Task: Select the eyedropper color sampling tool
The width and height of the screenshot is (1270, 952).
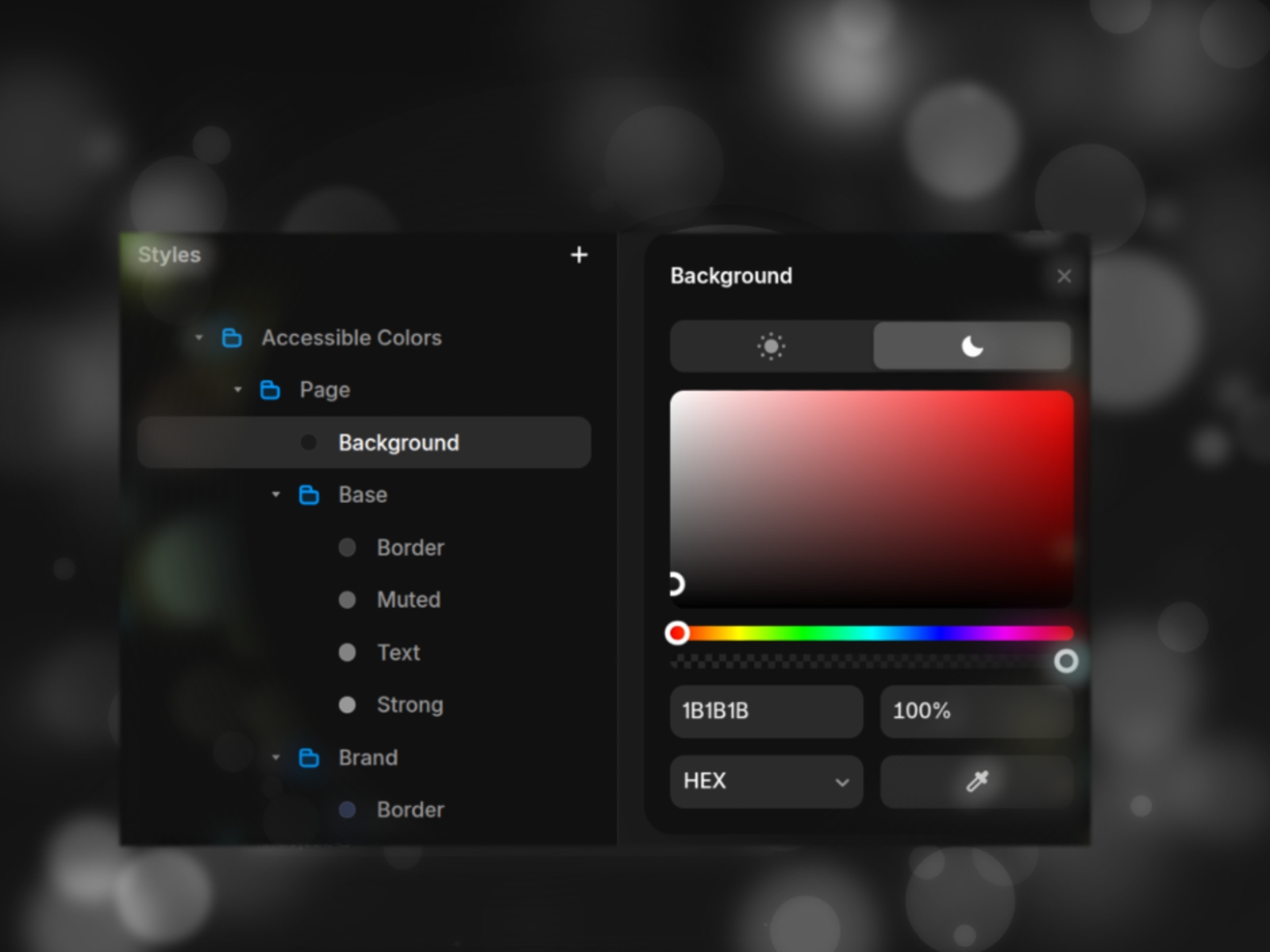Action: pyautogui.click(x=976, y=781)
